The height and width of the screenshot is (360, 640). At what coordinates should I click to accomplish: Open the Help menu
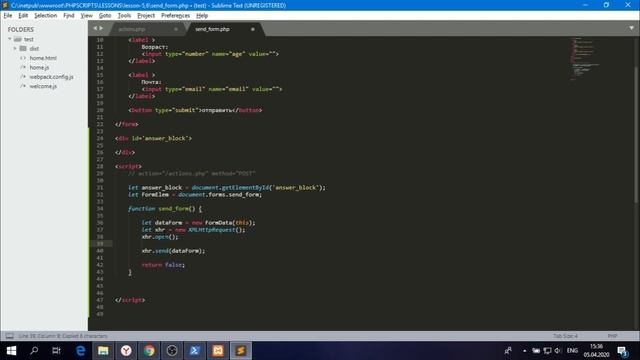pyautogui.click(x=202, y=16)
